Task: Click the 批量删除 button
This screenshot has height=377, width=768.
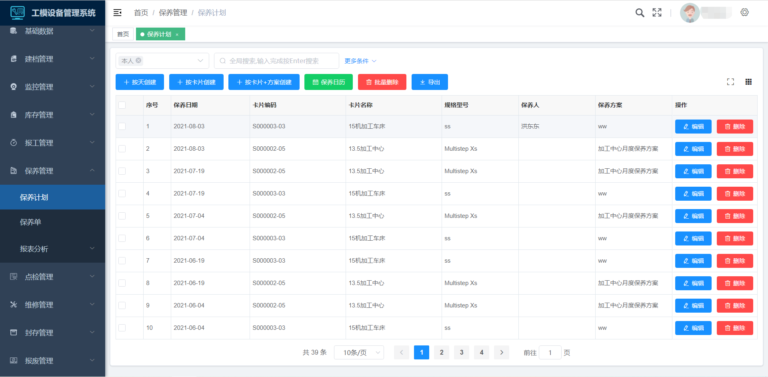Action: pyautogui.click(x=382, y=82)
